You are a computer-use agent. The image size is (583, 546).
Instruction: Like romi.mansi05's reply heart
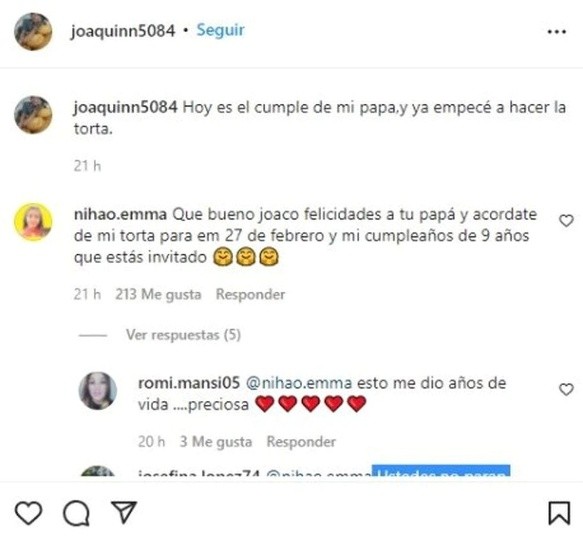(x=566, y=389)
